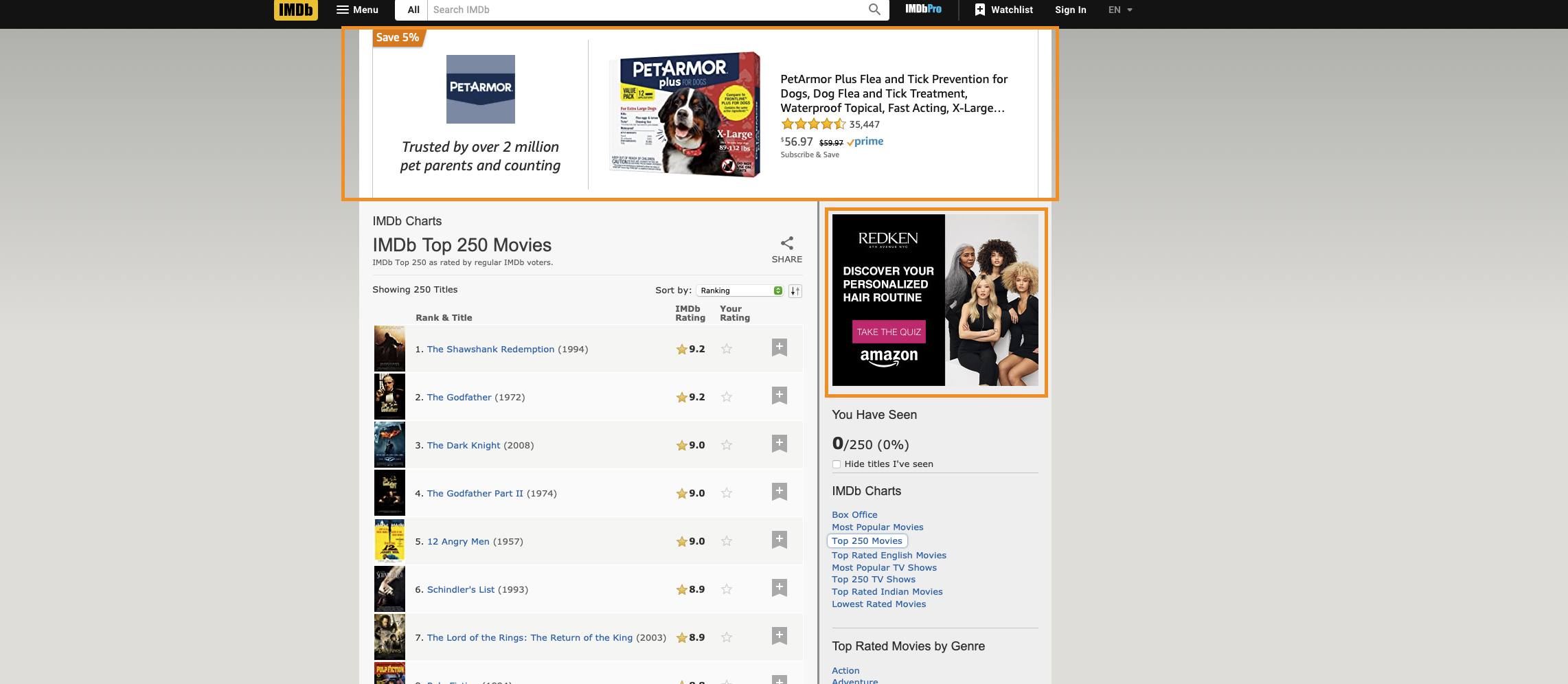Rate The Shawshank Redemption with star
The height and width of the screenshot is (684, 1568).
(x=727, y=349)
